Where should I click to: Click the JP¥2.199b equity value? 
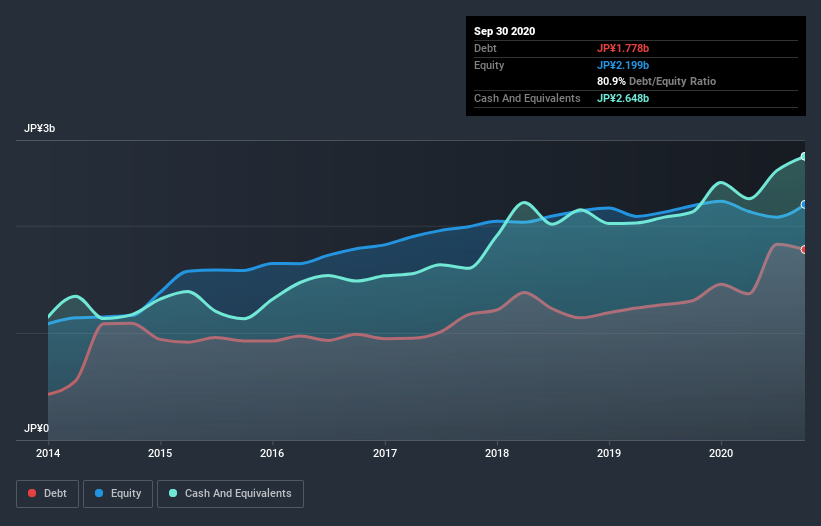pyautogui.click(x=623, y=65)
